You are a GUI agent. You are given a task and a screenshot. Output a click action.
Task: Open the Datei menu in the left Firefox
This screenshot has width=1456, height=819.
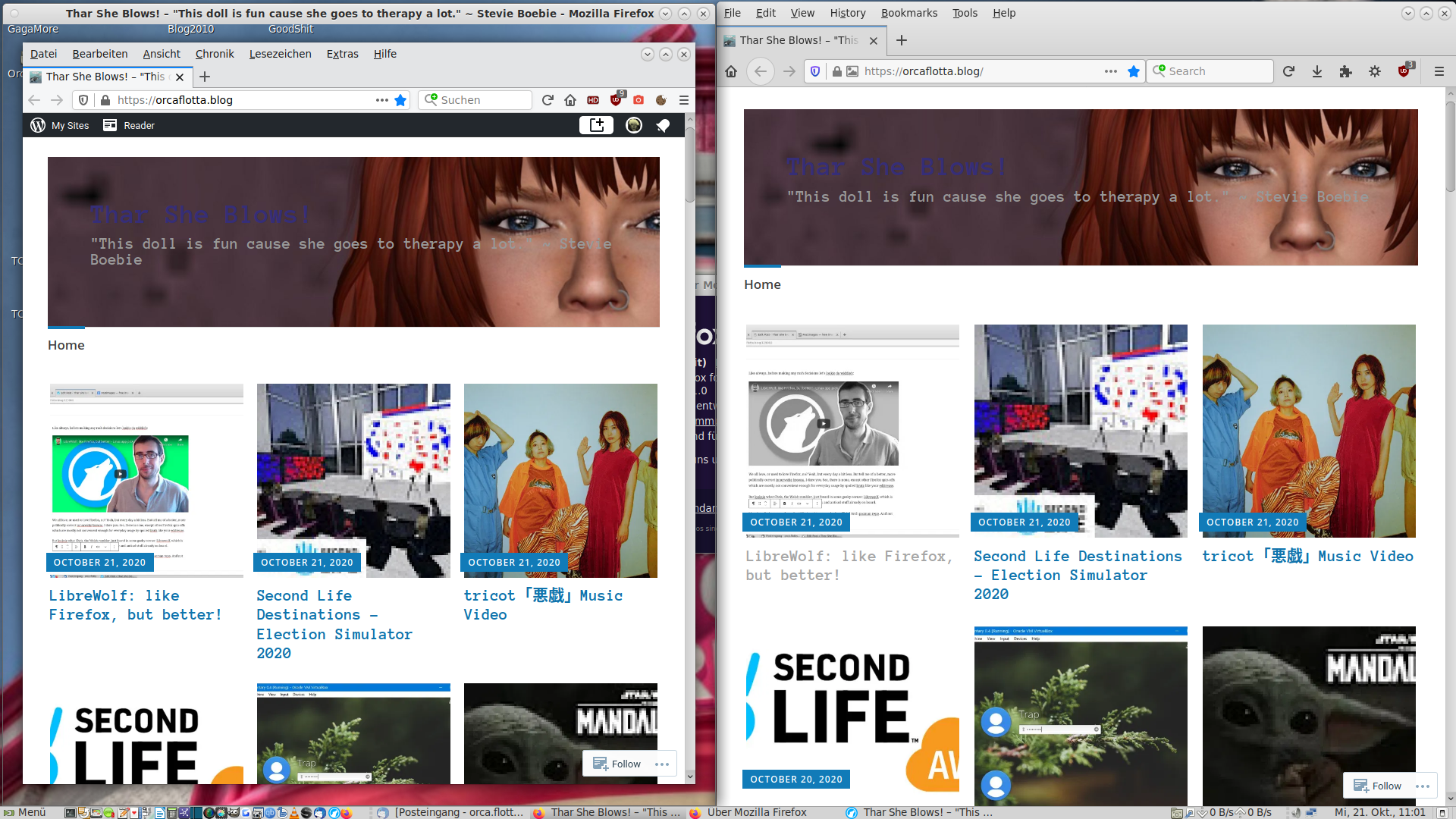43,54
